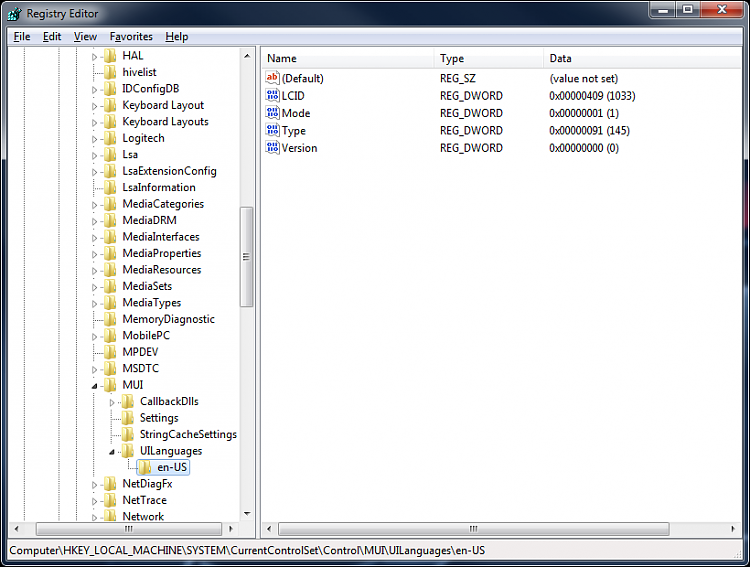Click the hivelist folder icon
Screen dimensions: 750x567
pos(110,72)
